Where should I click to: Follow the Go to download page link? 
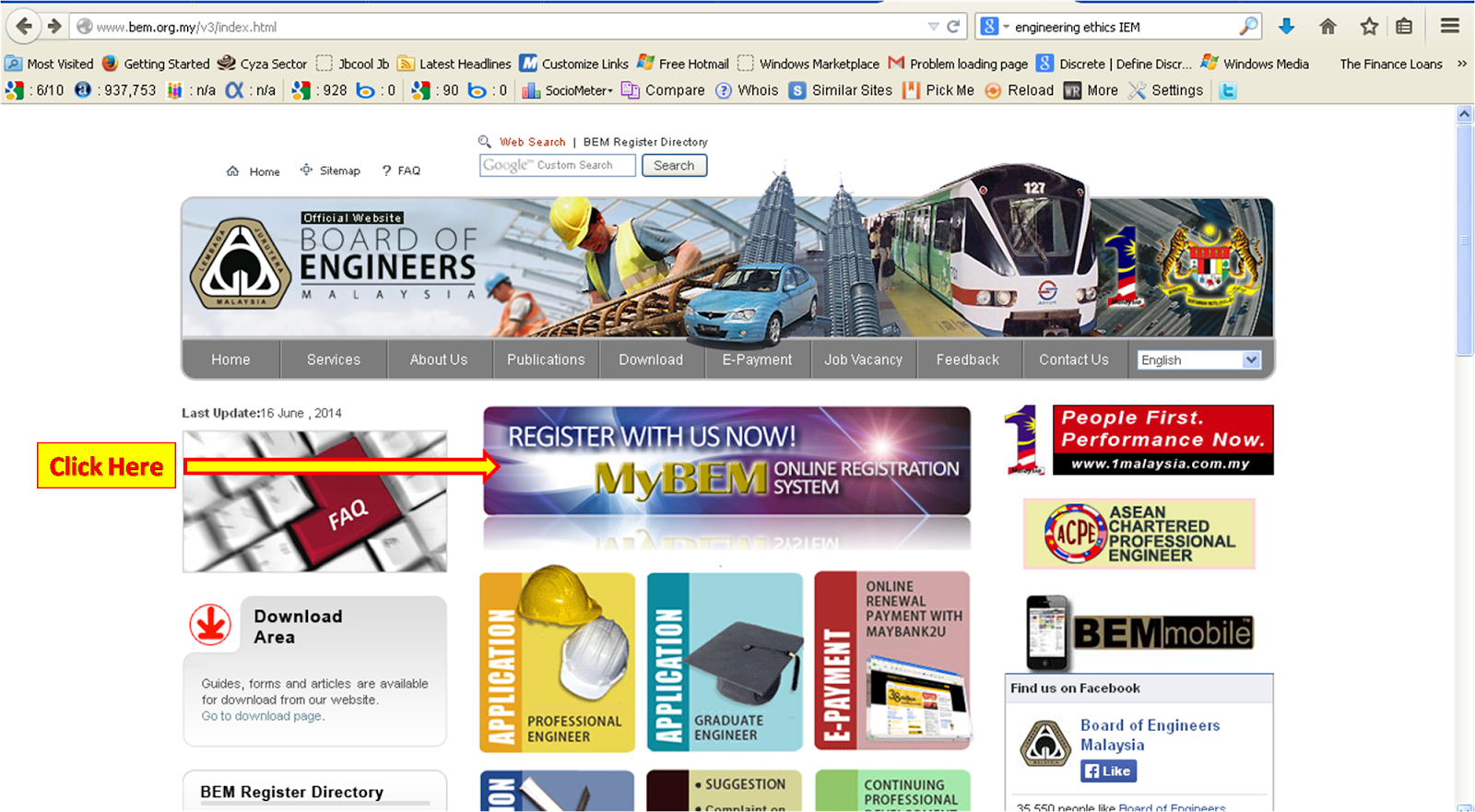pyautogui.click(x=263, y=716)
